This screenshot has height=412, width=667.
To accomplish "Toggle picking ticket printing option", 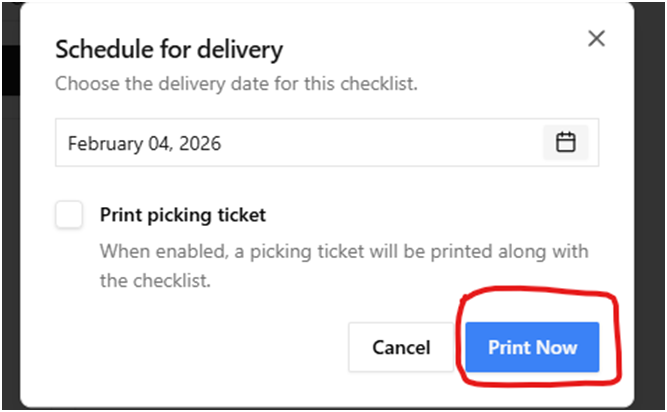I will coord(69,214).
